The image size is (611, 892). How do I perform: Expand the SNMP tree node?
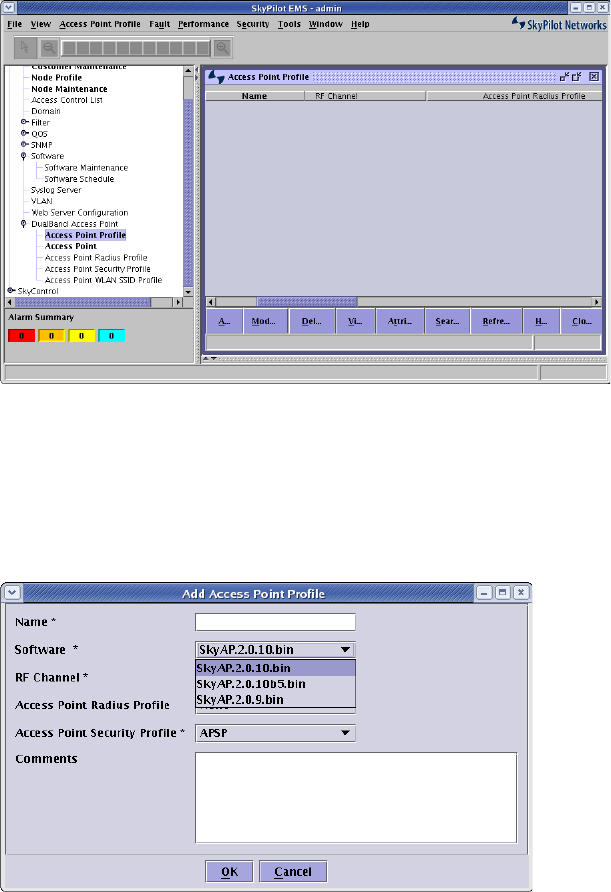click(24, 144)
